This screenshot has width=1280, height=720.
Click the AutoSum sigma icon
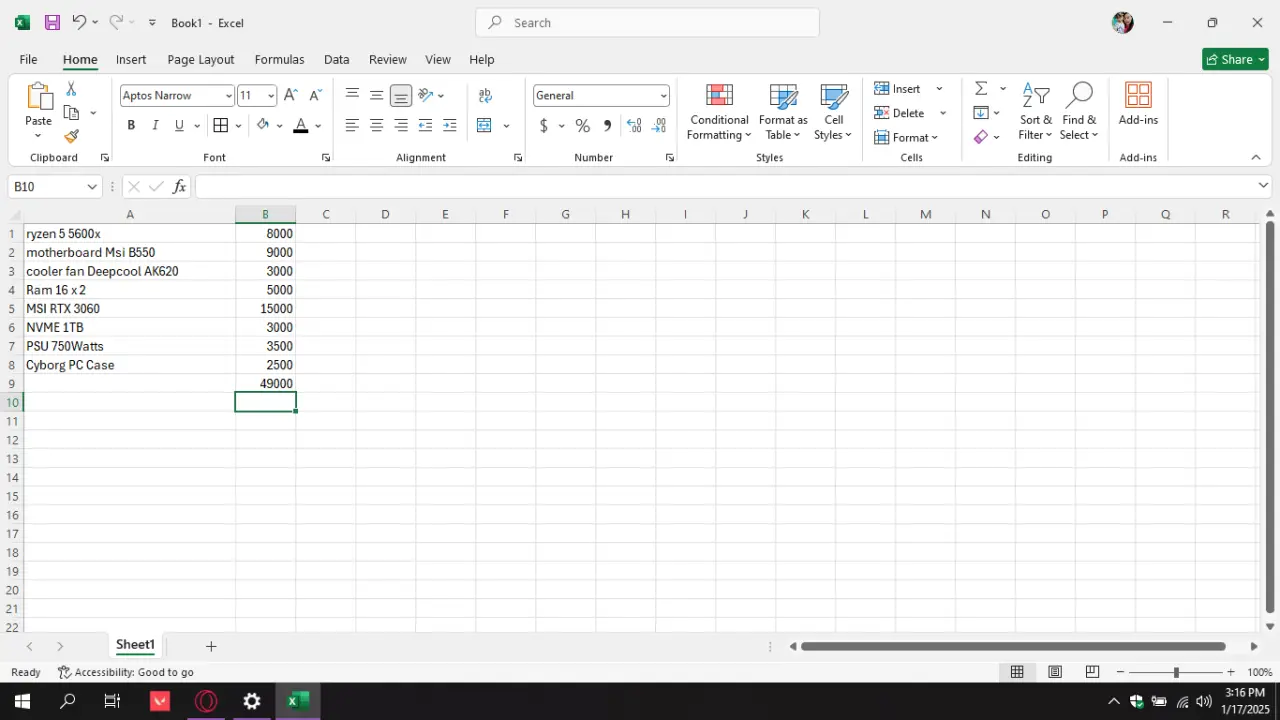(x=981, y=89)
